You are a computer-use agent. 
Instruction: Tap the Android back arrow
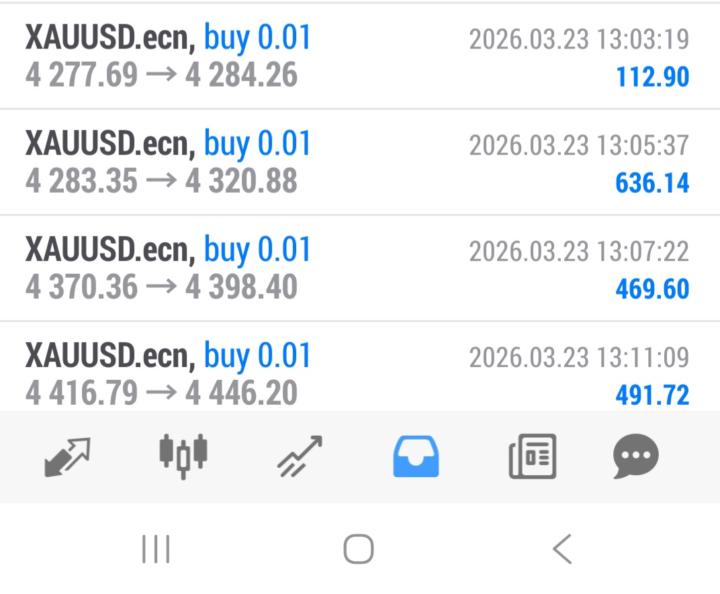click(x=562, y=549)
